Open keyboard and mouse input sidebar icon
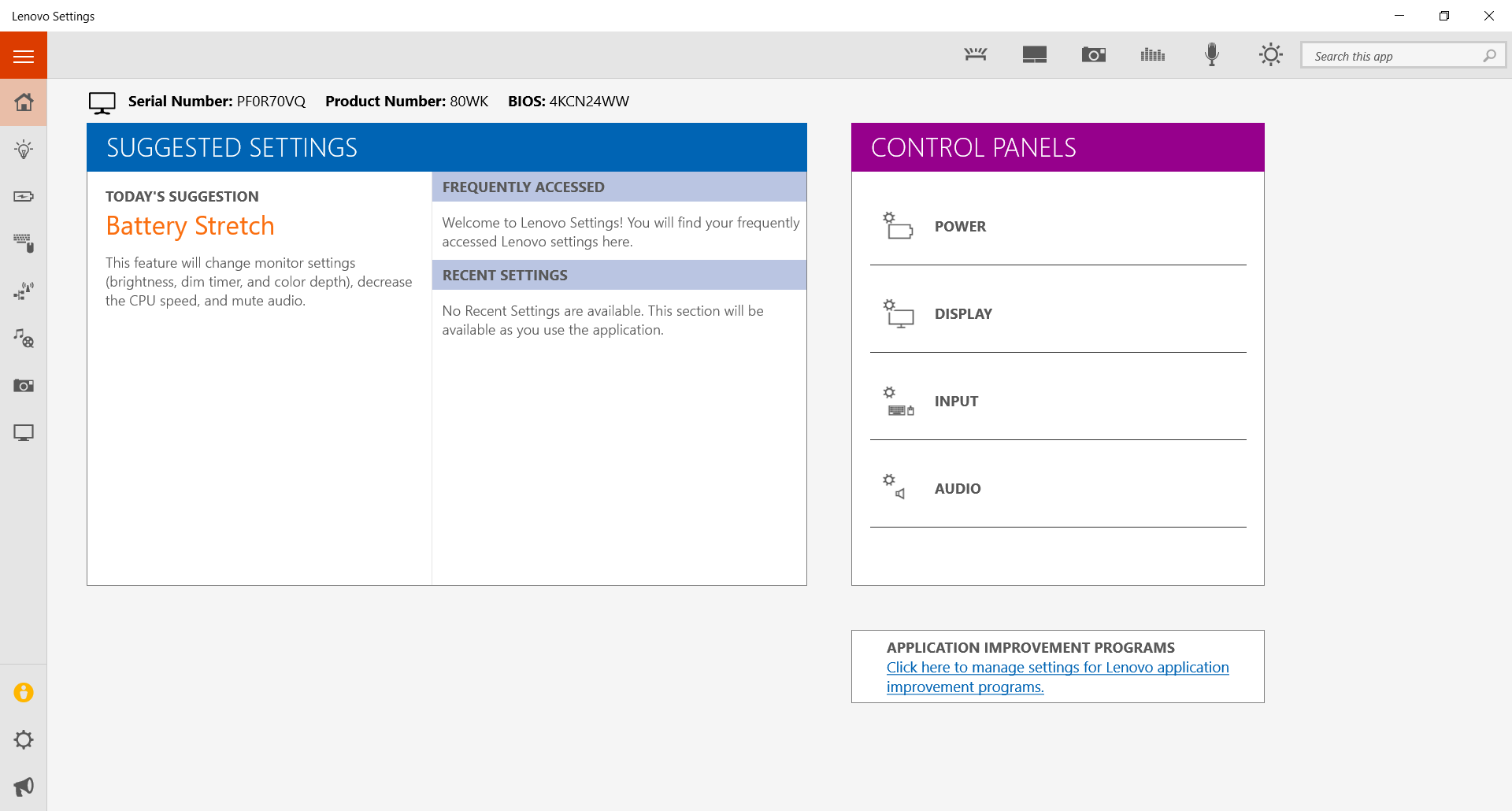The image size is (1512, 811). 24,243
